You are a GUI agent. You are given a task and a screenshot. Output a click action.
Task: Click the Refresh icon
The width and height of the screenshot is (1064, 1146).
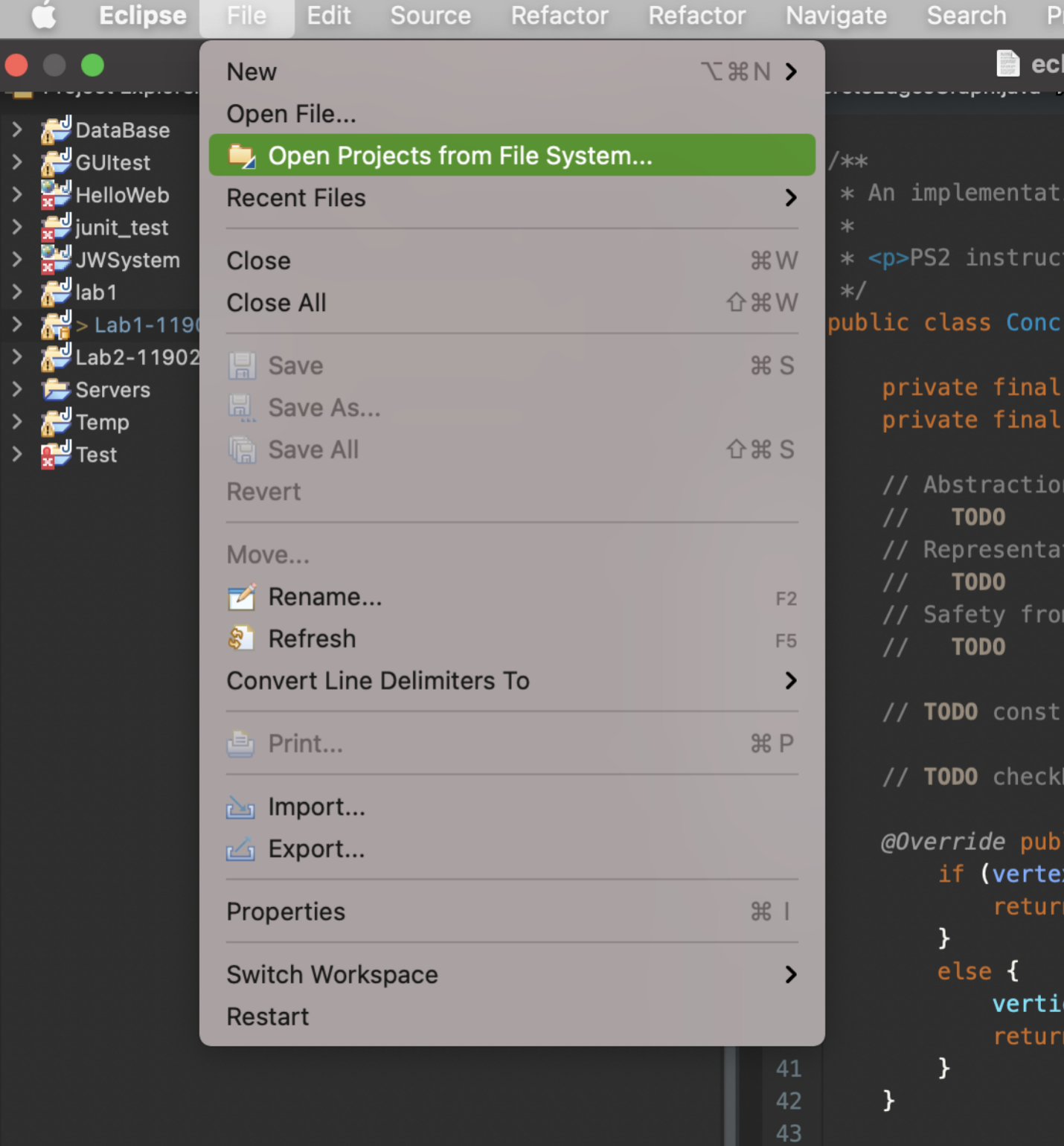(x=242, y=639)
